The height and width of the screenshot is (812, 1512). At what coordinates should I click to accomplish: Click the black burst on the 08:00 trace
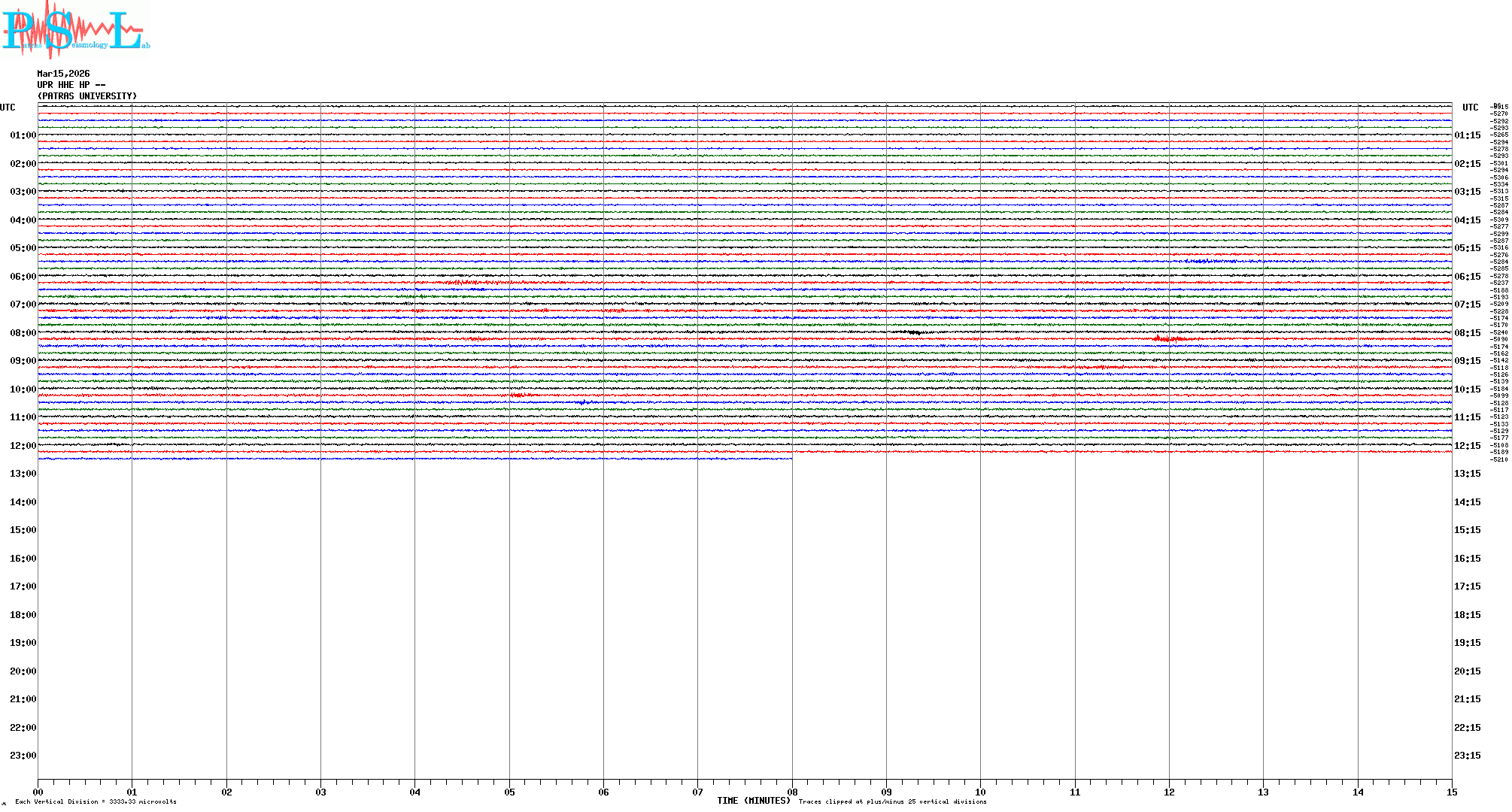[x=914, y=332]
